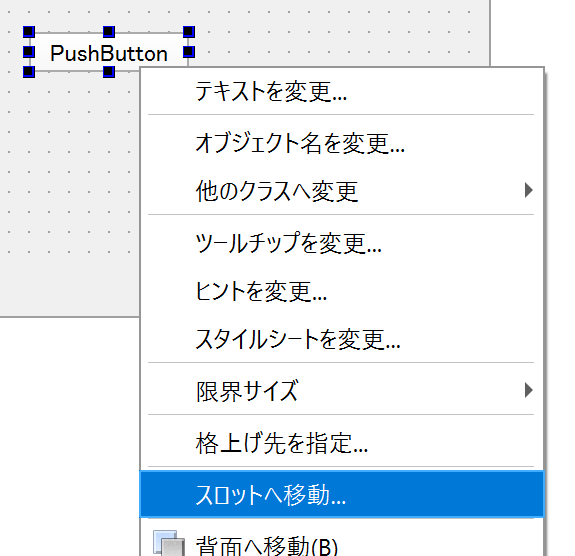Choose スタイルシートを変更... option

click(341, 339)
